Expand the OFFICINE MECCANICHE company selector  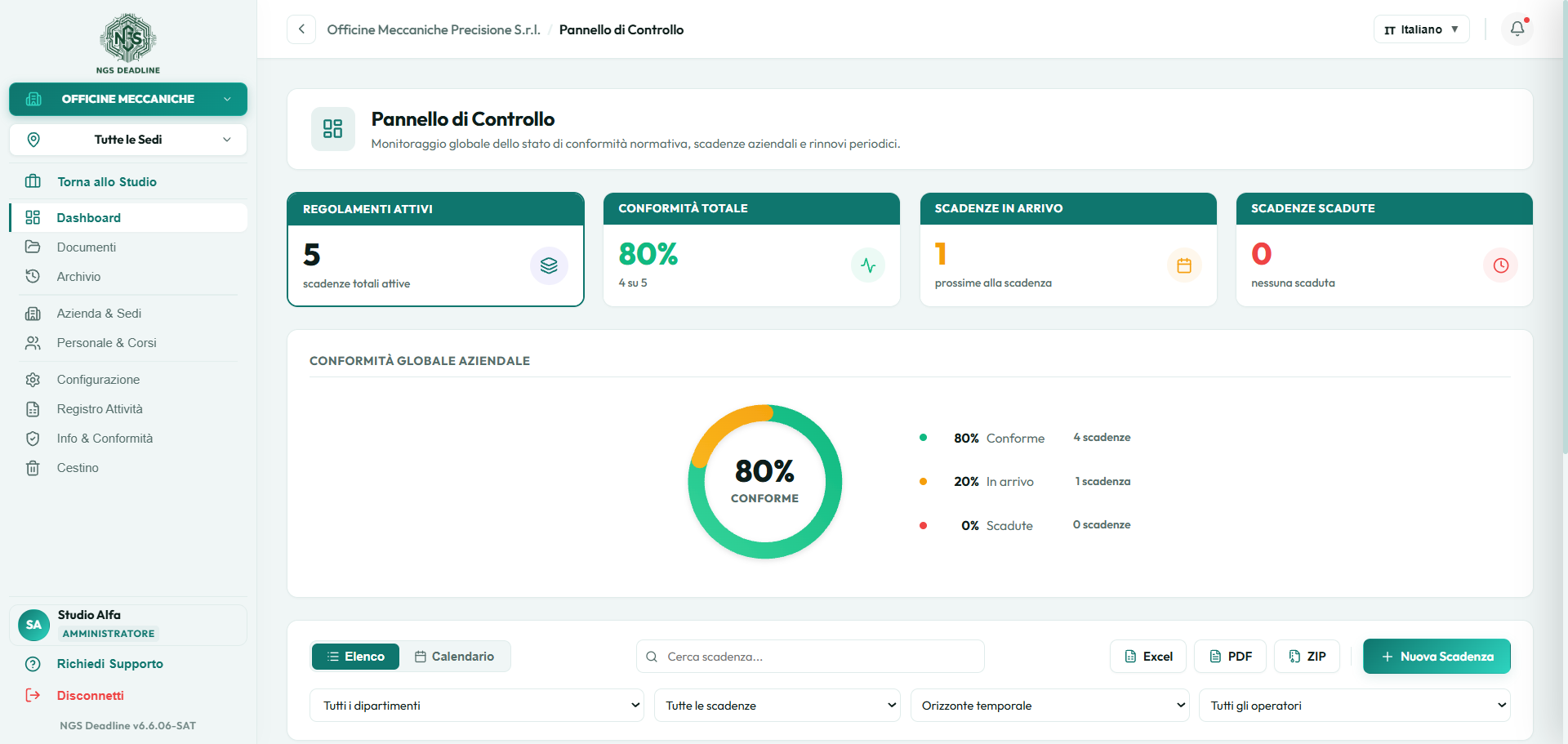click(x=128, y=99)
